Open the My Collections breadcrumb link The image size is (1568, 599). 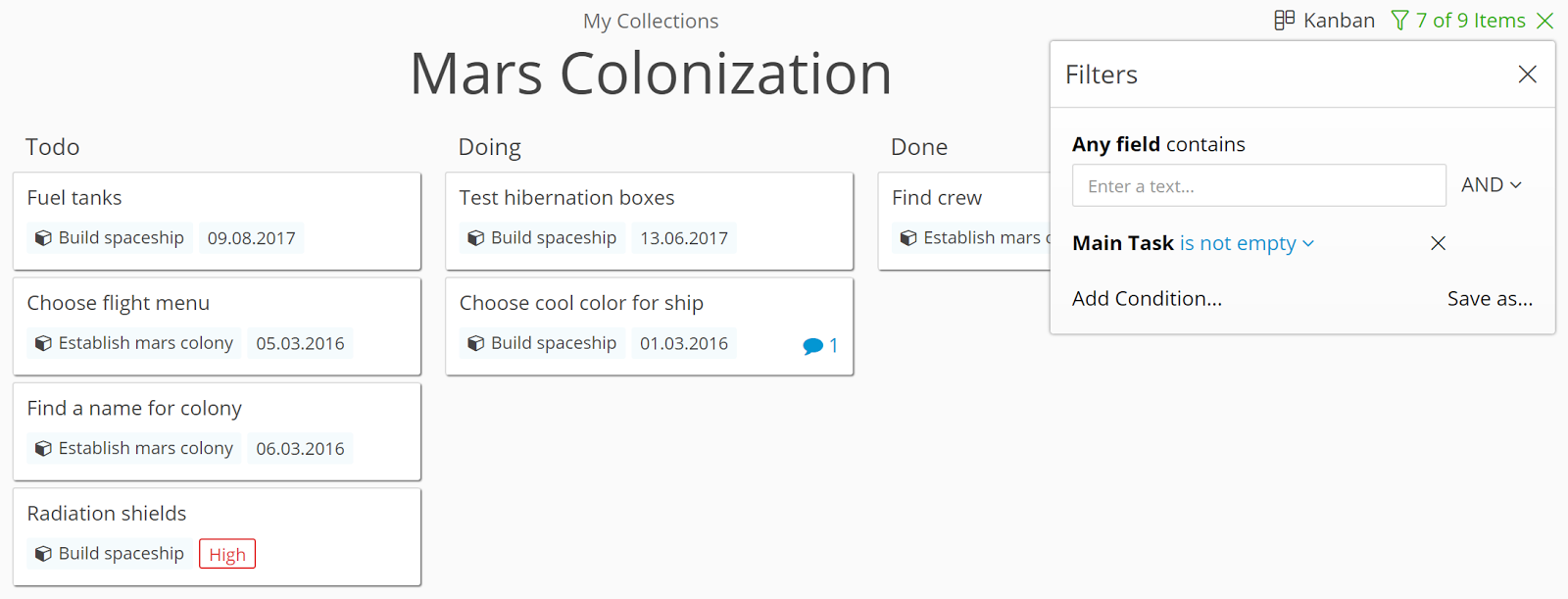(x=651, y=21)
